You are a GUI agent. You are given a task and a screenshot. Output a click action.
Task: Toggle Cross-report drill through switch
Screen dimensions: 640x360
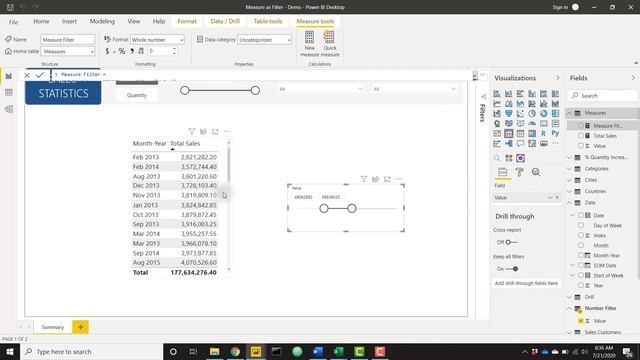coord(511,242)
